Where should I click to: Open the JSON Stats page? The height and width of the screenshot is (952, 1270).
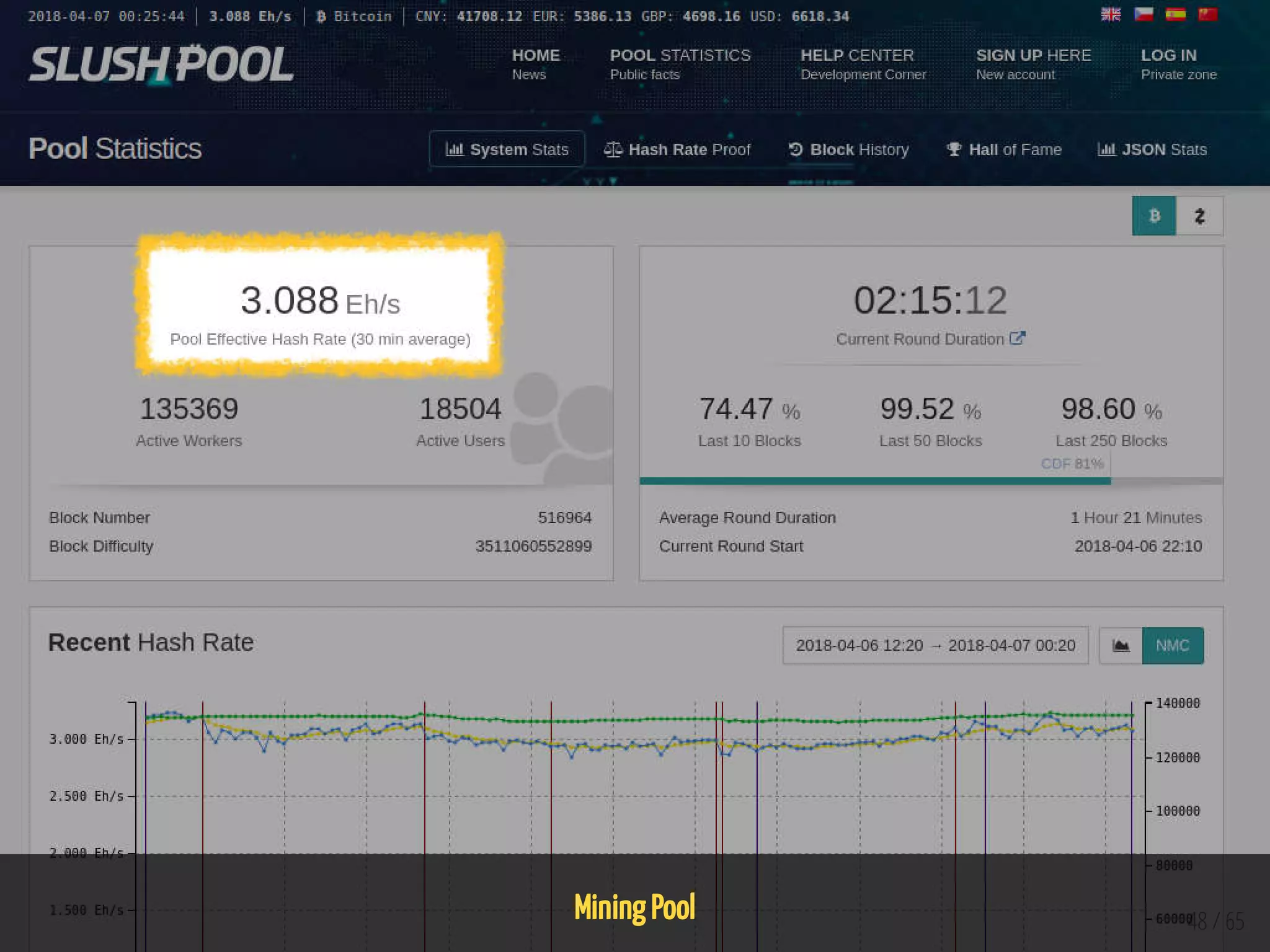tap(1152, 149)
